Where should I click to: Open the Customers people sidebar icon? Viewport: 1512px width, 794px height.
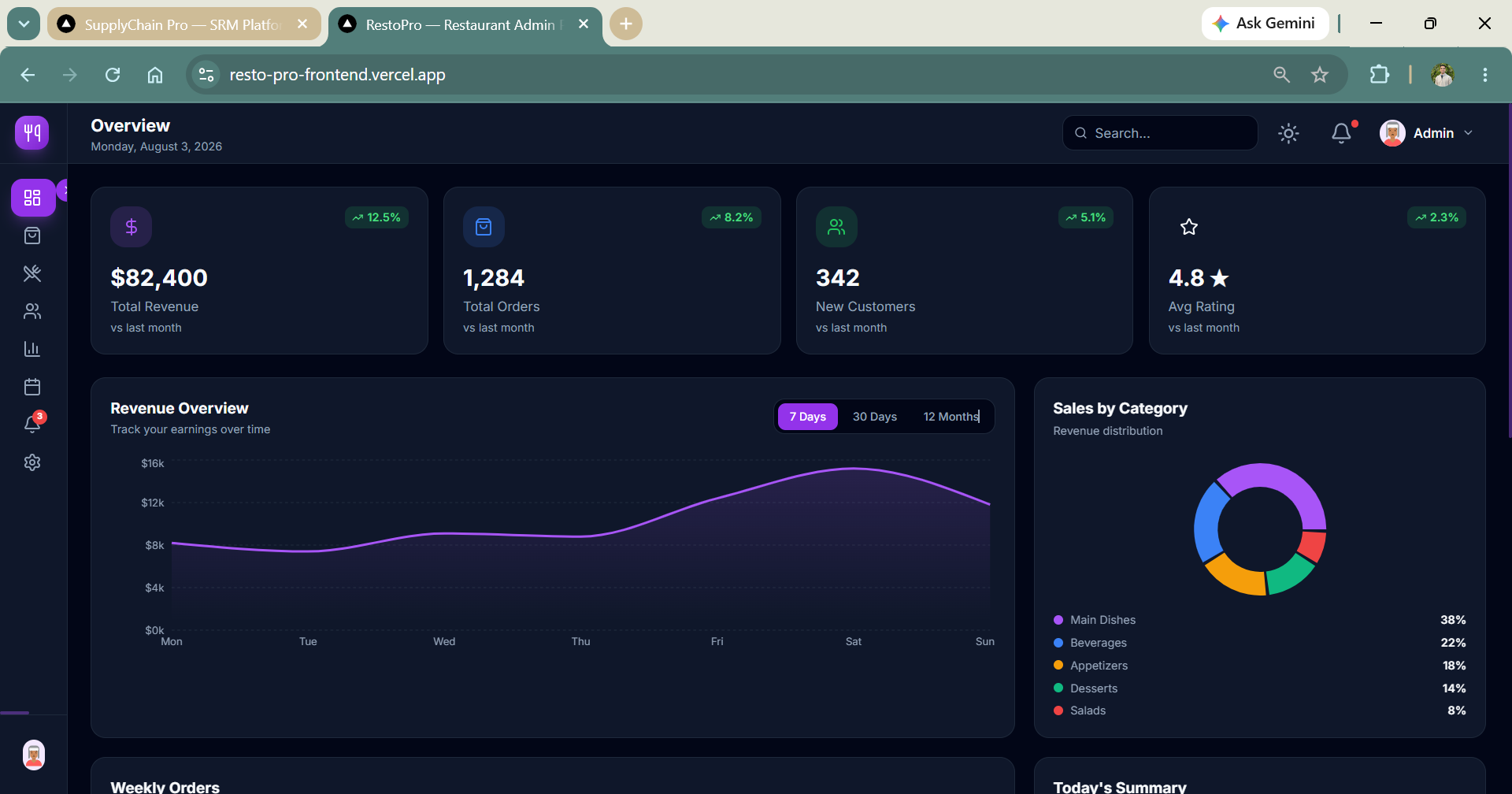[x=32, y=311]
